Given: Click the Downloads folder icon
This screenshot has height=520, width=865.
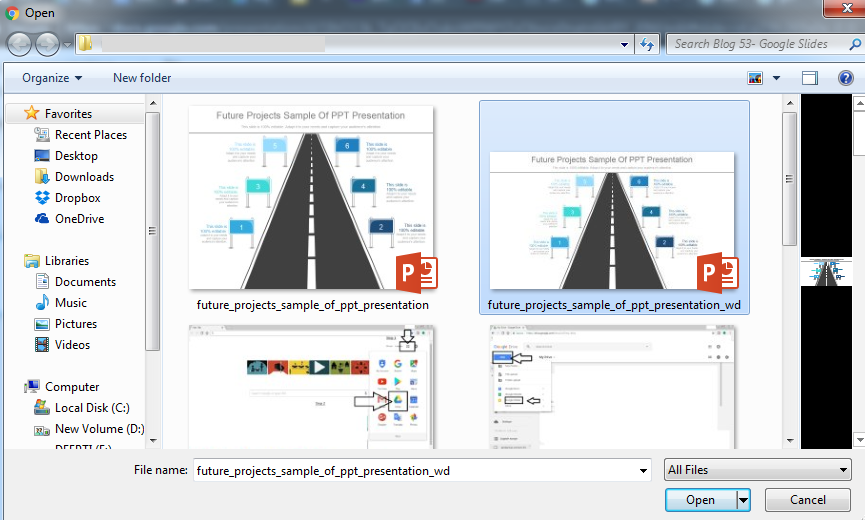Looking at the screenshot, I should click(x=42, y=176).
